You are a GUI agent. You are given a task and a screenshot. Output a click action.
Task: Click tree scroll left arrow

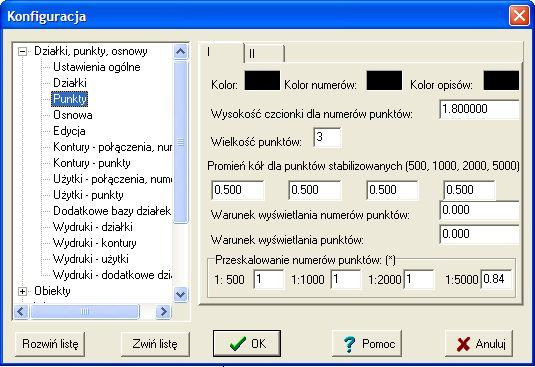[x=21, y=311]
